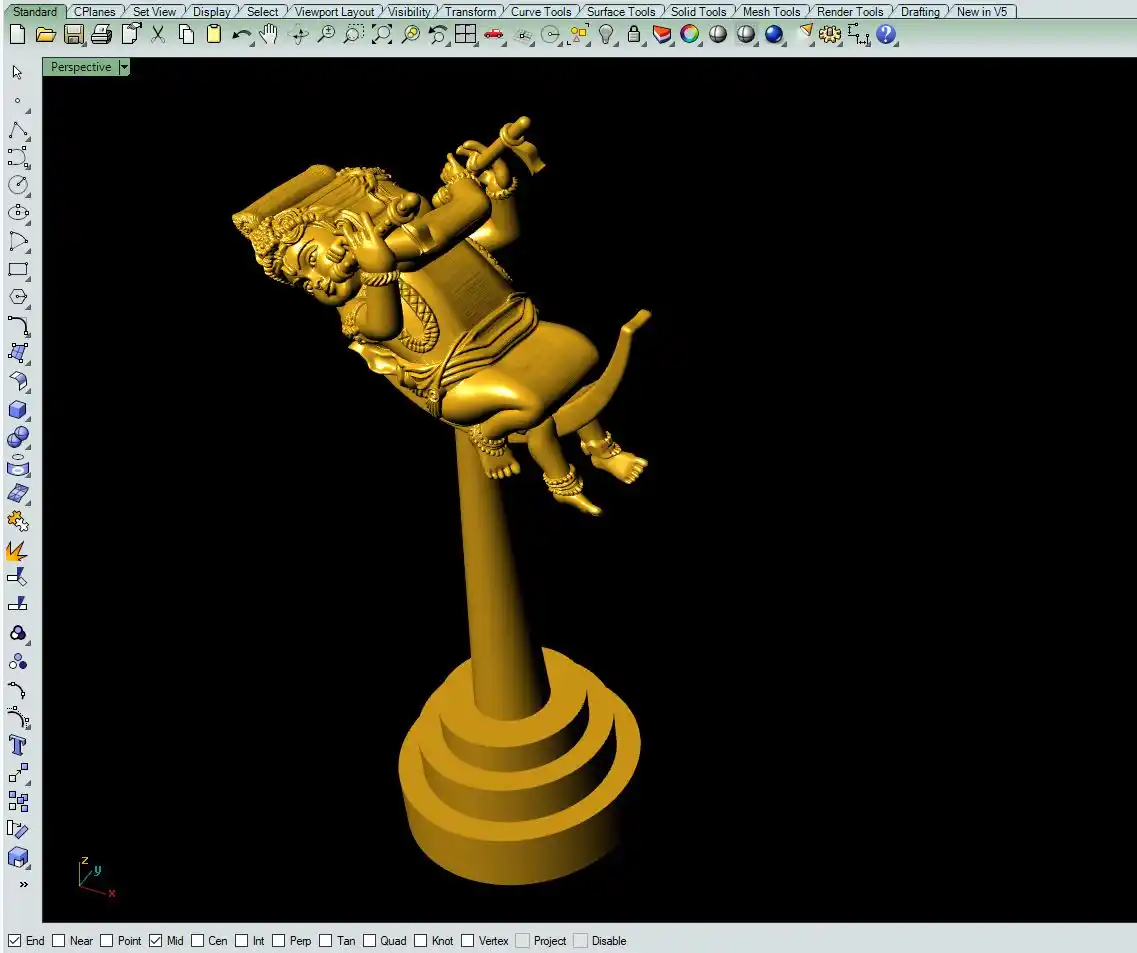Expand the left toolbar overflow chevron
This screenshot has width=1137, height=953.
23,884
